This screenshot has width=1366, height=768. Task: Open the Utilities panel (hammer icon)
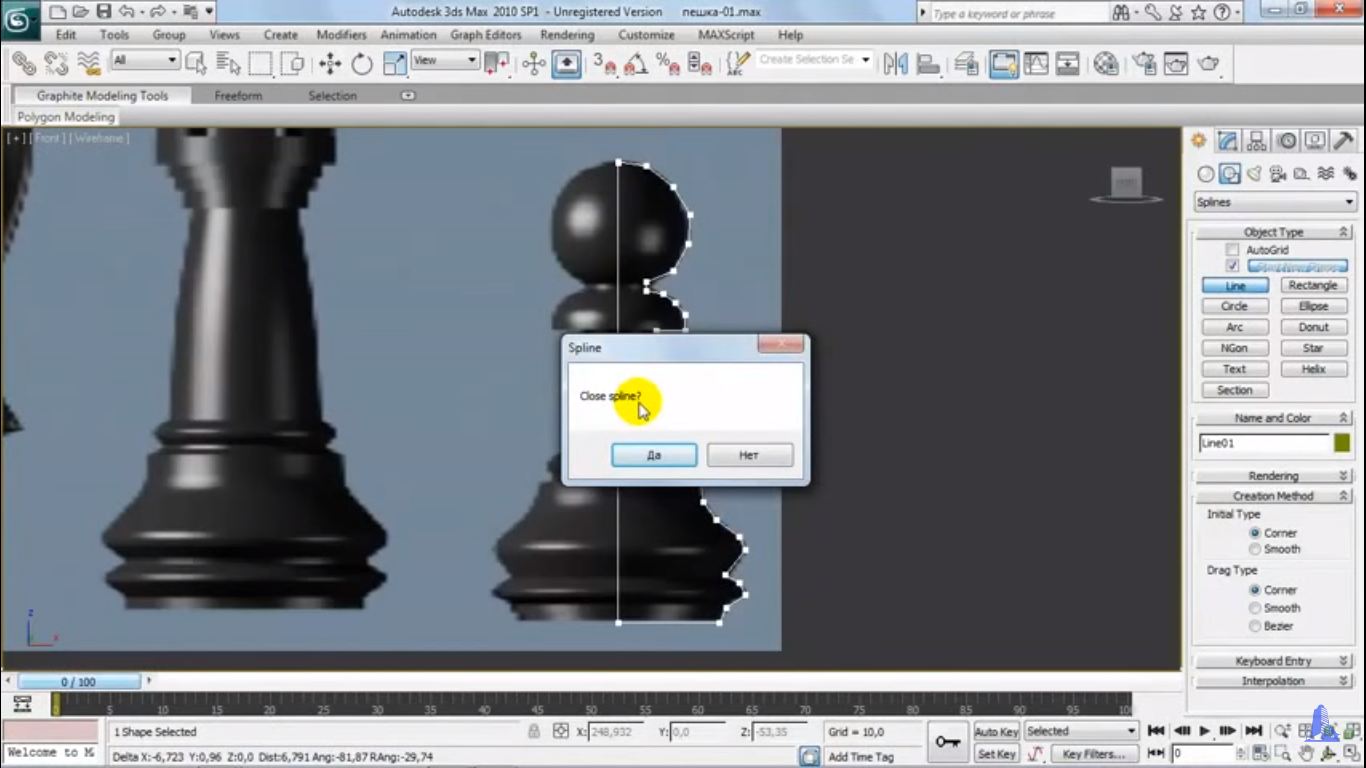tap(1345, 141)
